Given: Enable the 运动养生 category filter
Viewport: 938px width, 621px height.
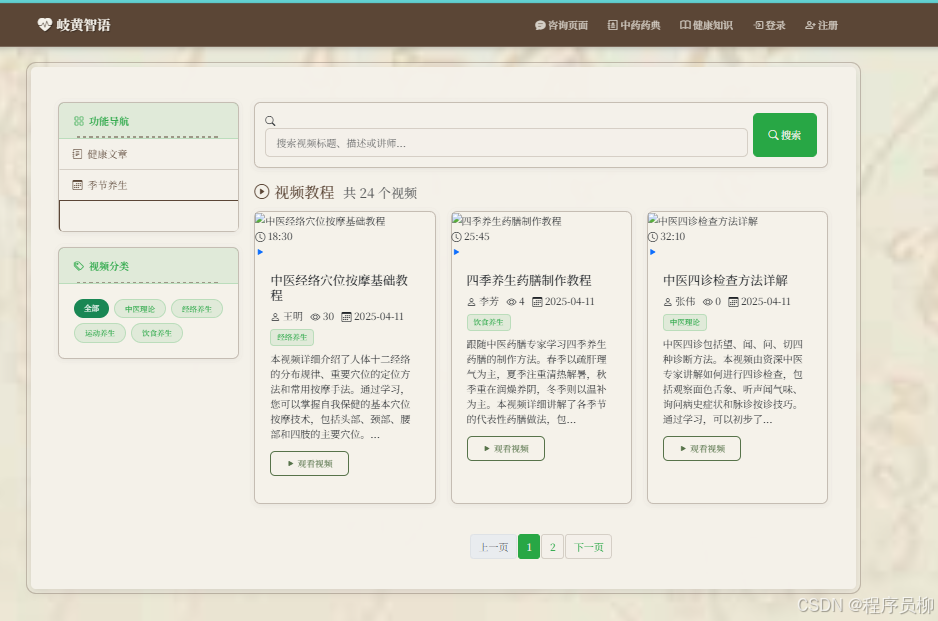Looking at the screenshot, I should point(100,332).
